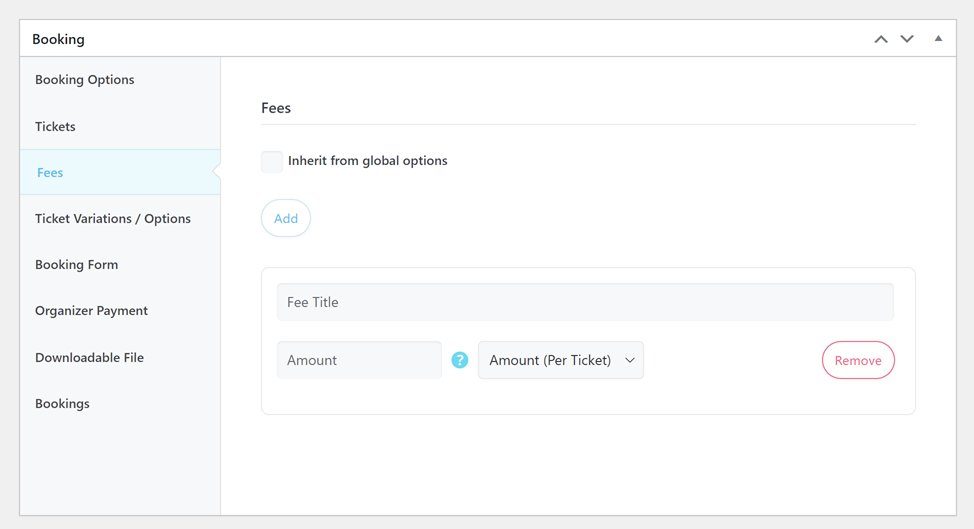Click into the Amount input field

[359, 360]
